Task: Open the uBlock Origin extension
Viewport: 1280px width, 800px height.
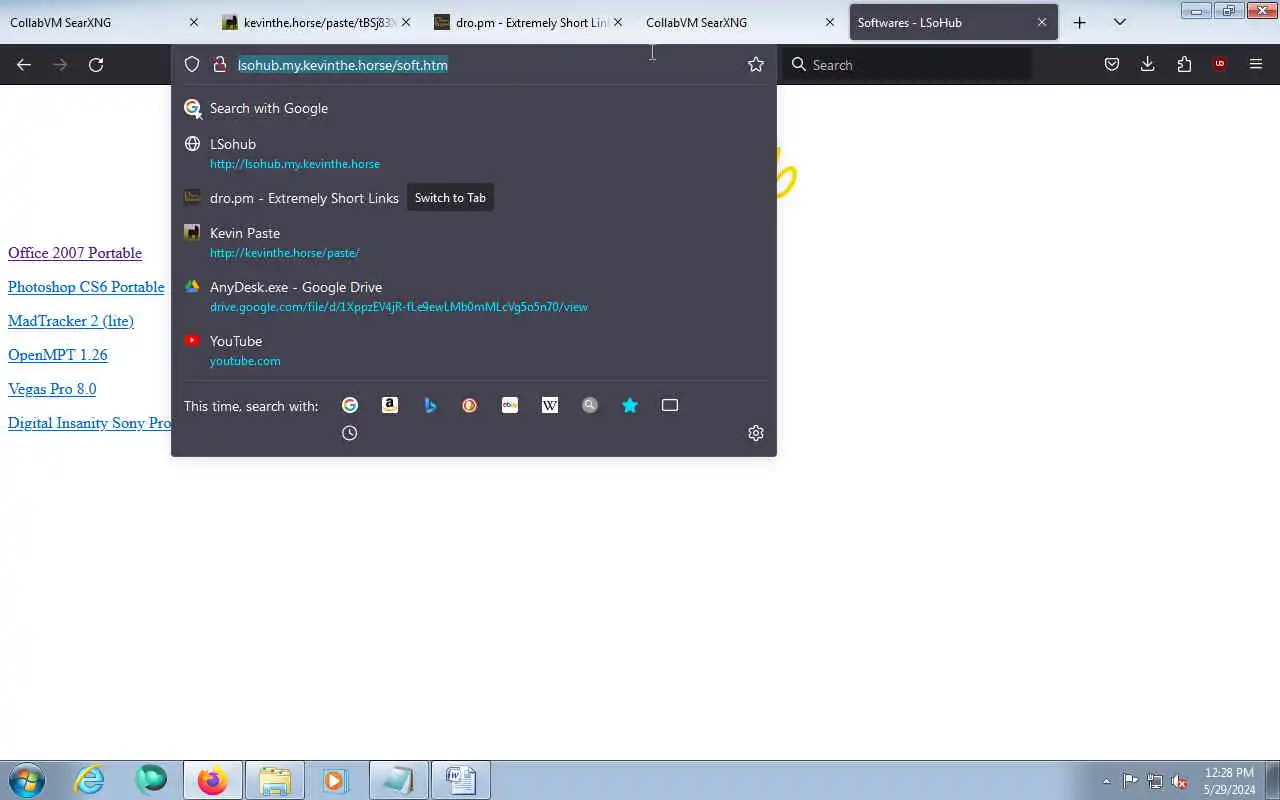Action: (1220, 65)
